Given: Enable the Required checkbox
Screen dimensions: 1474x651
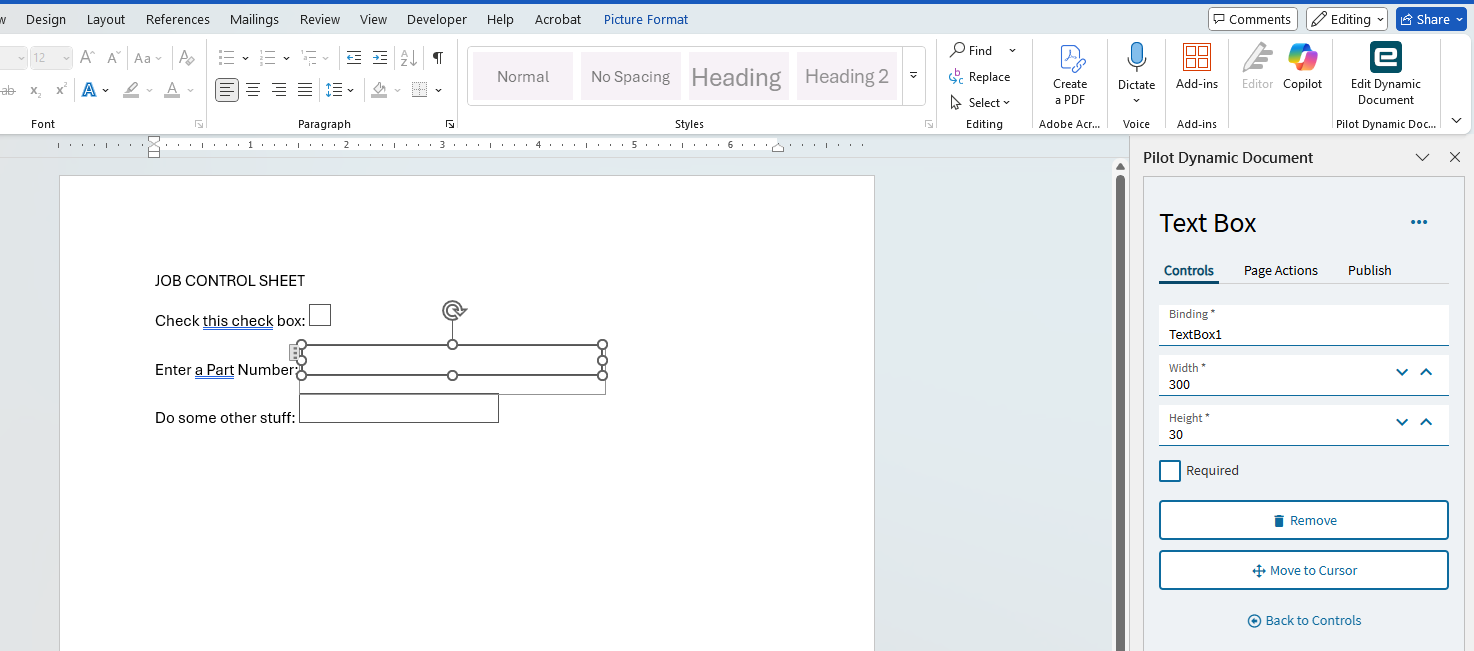Looking at the screenshot, I should [1170, 471].
